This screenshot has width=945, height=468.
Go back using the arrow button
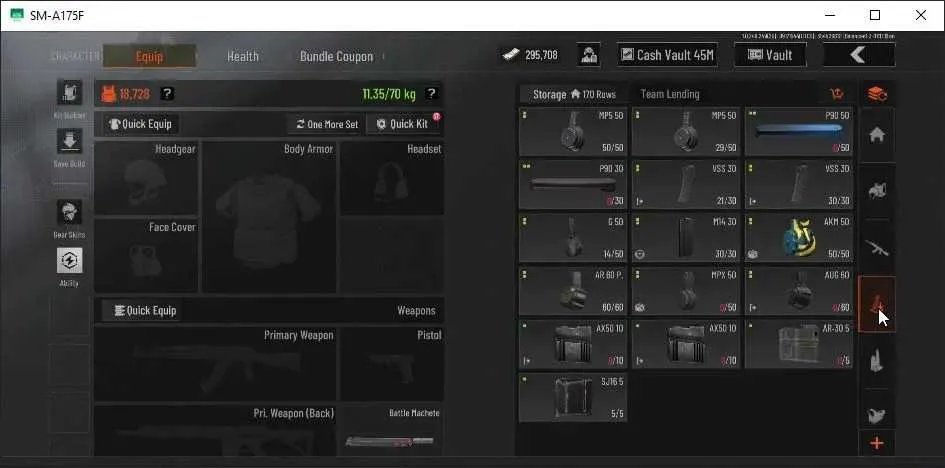(859, 55)
